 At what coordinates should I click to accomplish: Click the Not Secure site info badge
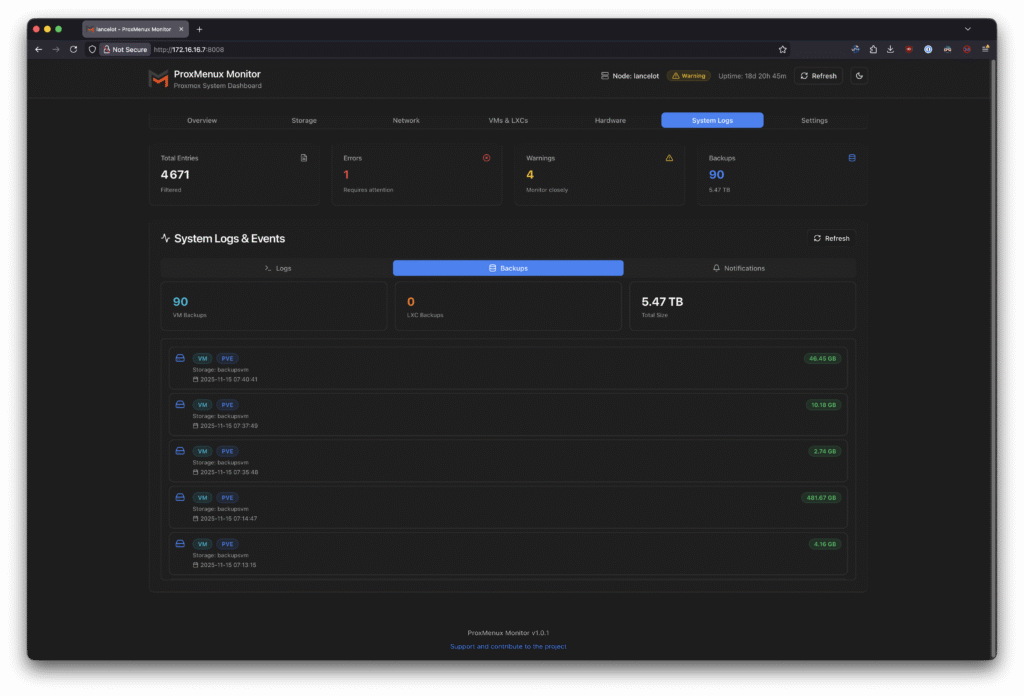124,49
